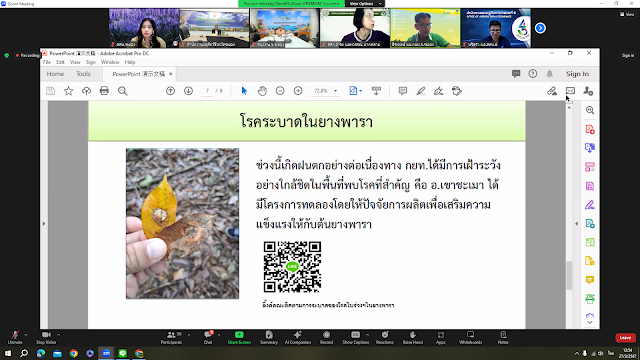Open the Sign menu
640x360 pixels.
pos(91,62)
